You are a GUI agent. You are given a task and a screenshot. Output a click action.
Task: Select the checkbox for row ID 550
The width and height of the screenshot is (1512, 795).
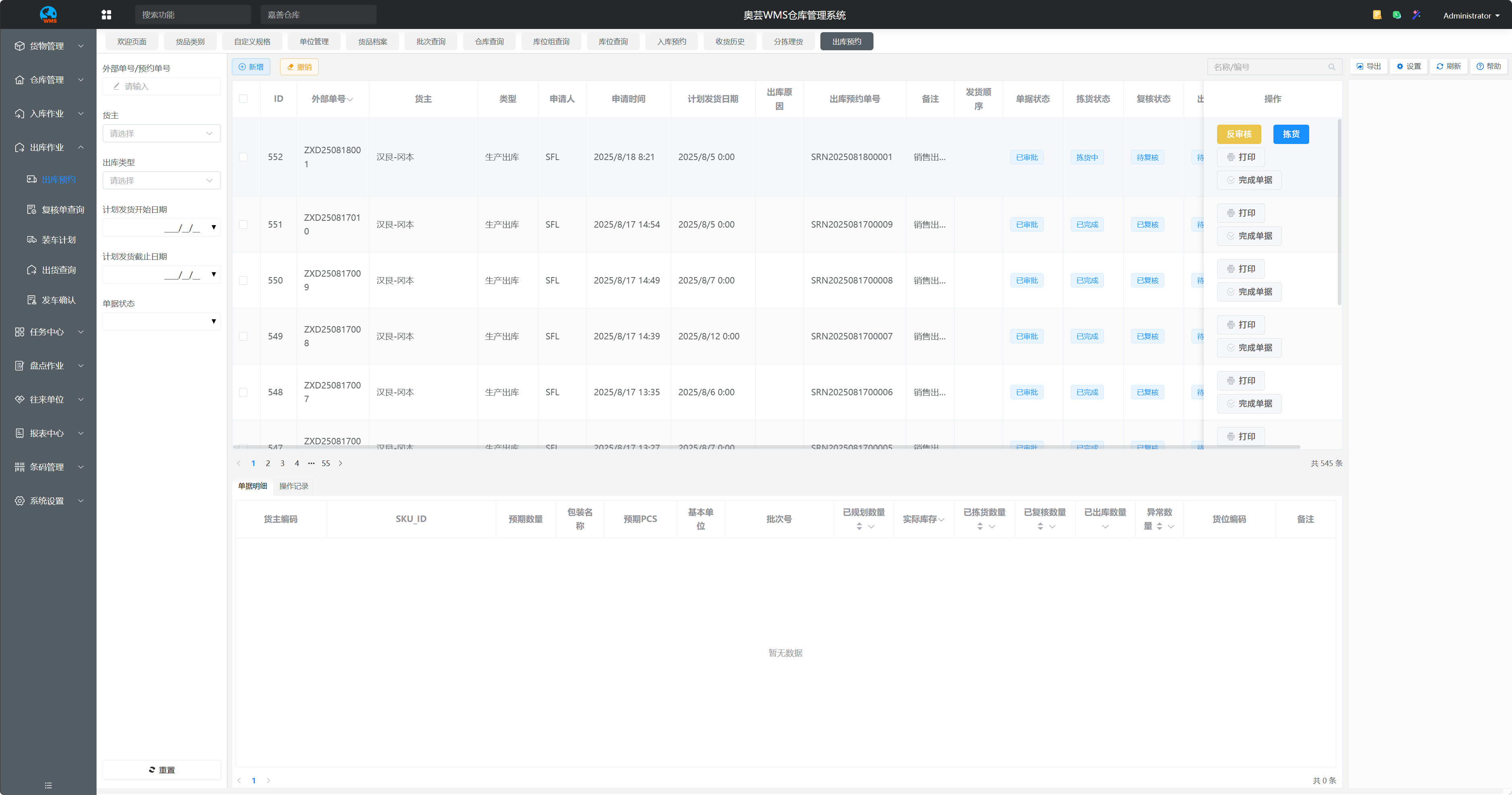(243, 280)
